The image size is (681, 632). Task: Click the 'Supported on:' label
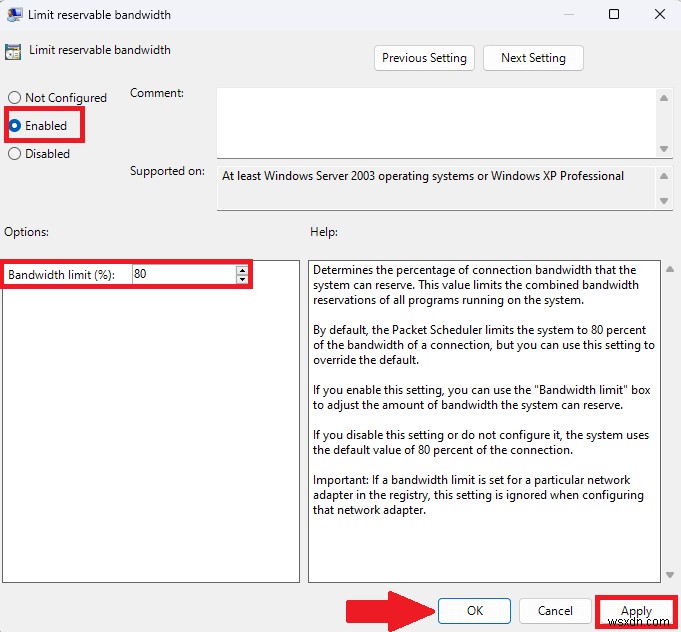tap(167, 171)
